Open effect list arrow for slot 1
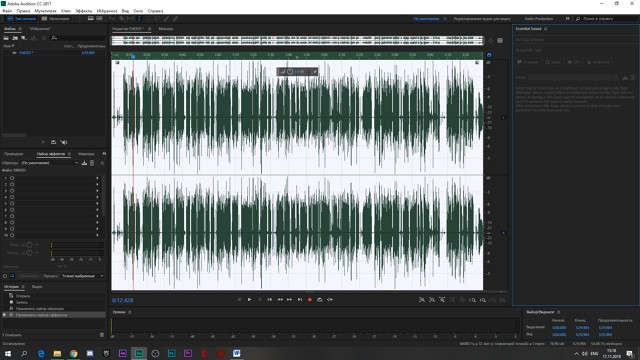640x360 pixels. tap(97, 178)
